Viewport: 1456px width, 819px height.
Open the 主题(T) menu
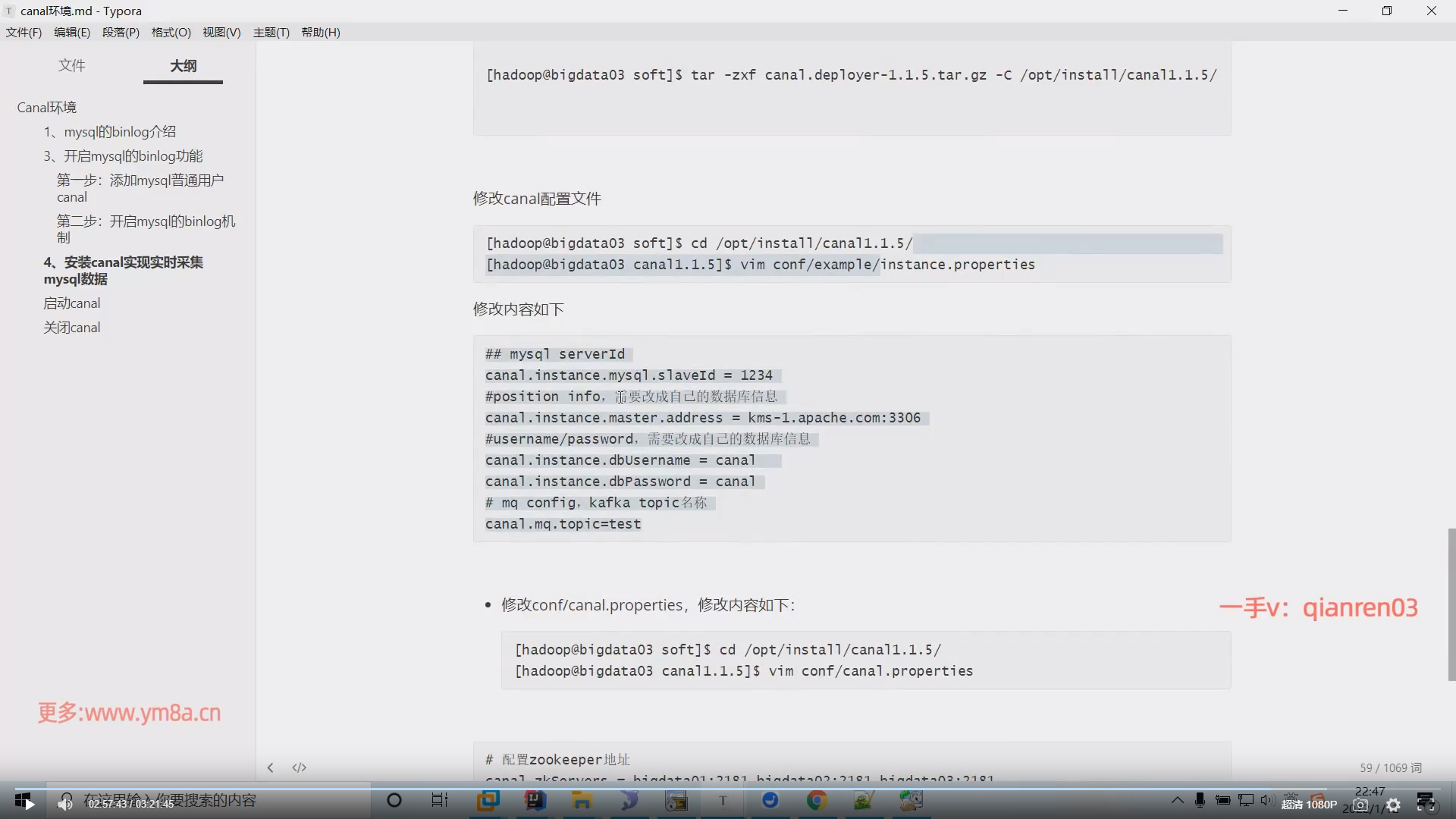click(x=271, y=32)
